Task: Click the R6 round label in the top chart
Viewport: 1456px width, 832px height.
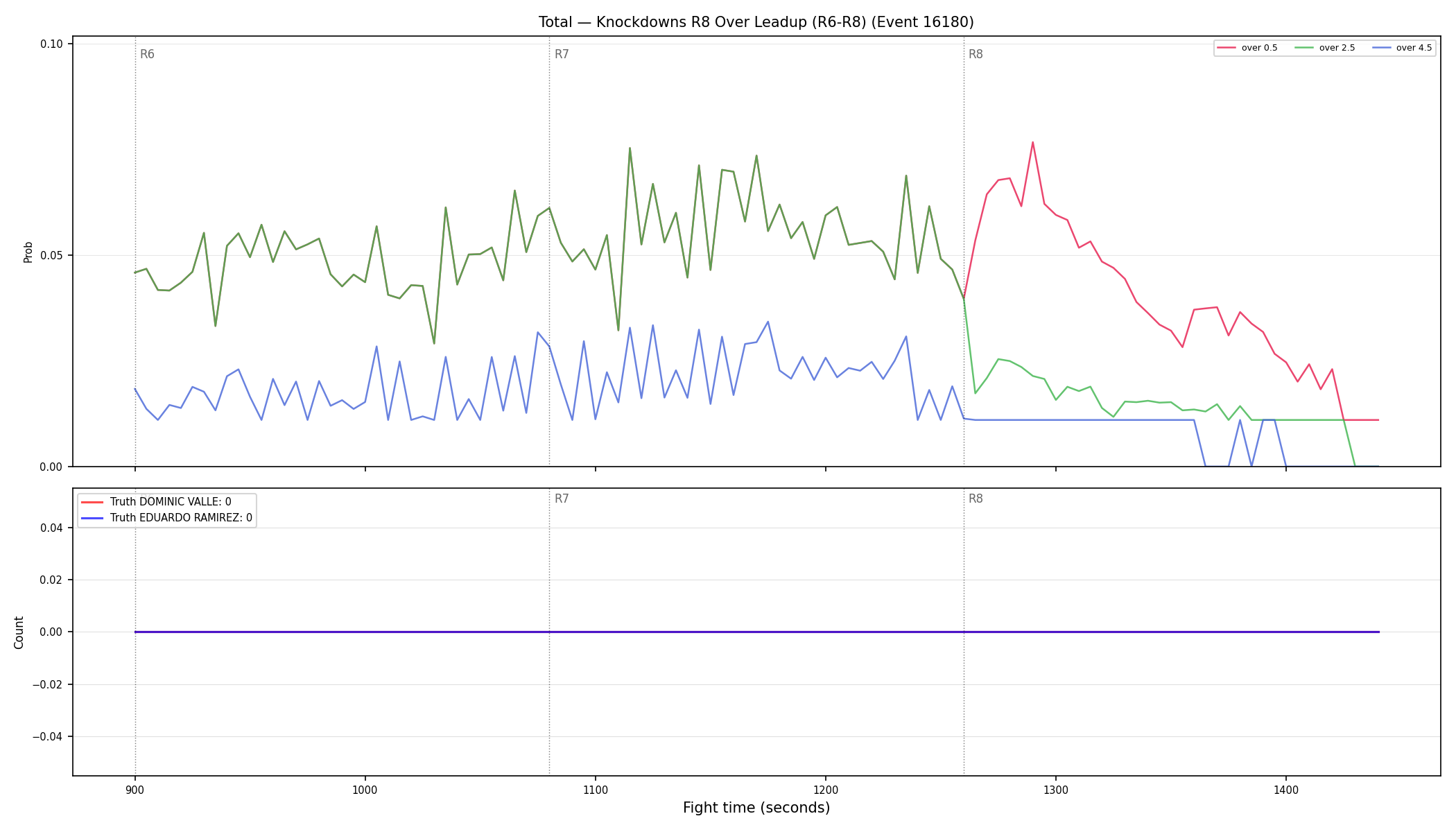Action: click(147, 54)
